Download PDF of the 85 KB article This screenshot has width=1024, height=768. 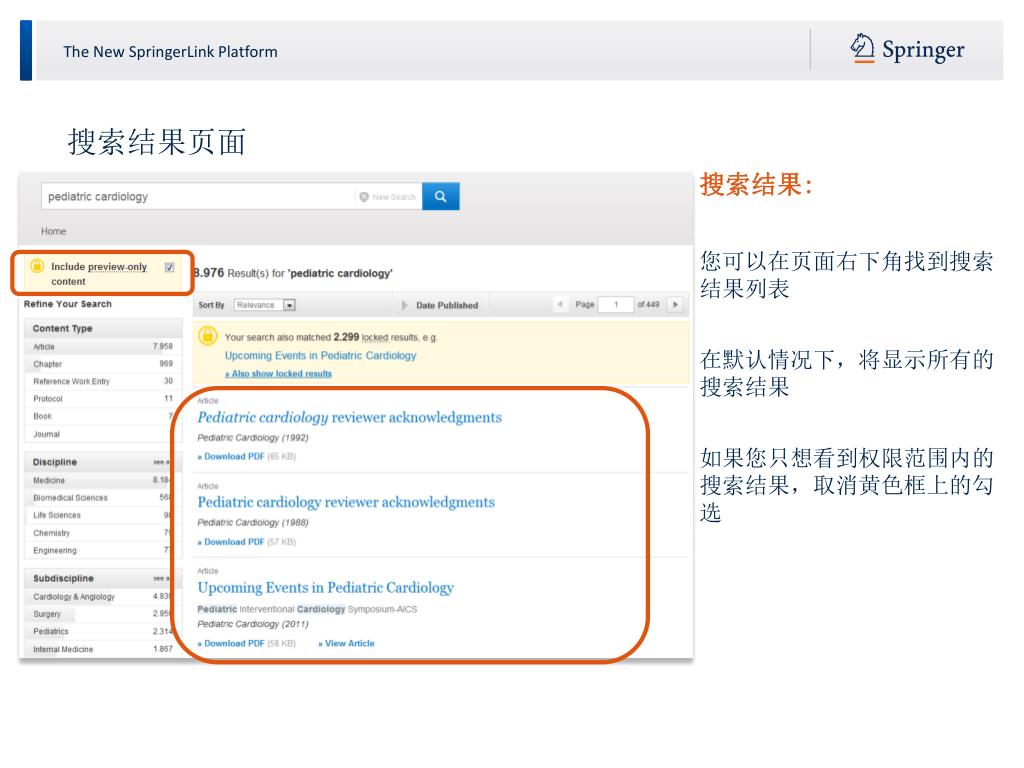coord(231,456)
